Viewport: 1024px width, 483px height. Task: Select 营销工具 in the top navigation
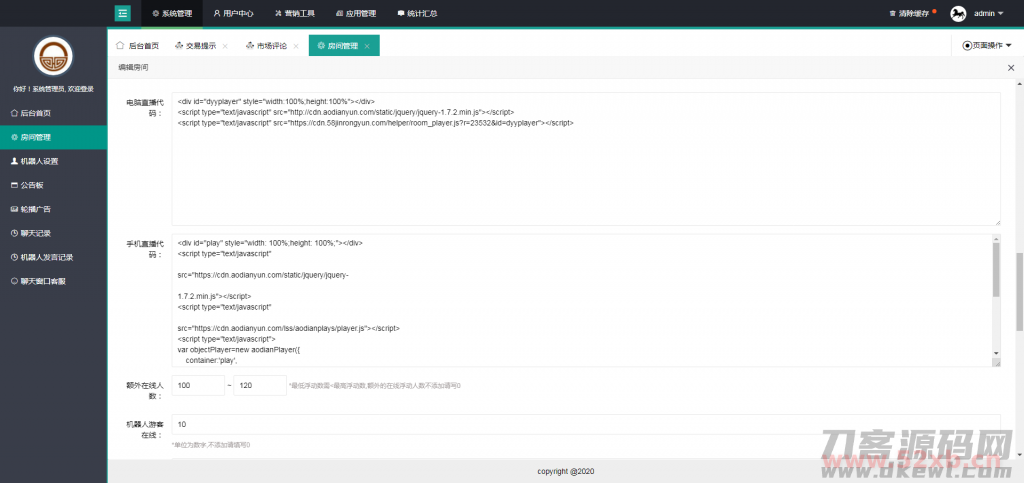296,14
